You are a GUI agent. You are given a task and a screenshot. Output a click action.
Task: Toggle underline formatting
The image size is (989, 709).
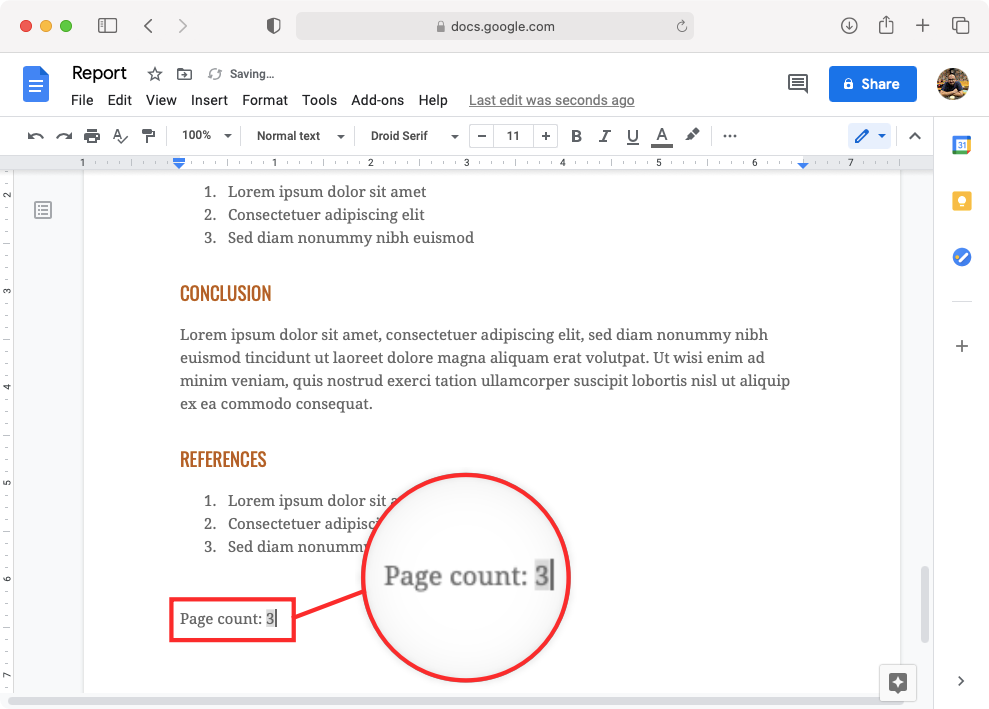632,135
